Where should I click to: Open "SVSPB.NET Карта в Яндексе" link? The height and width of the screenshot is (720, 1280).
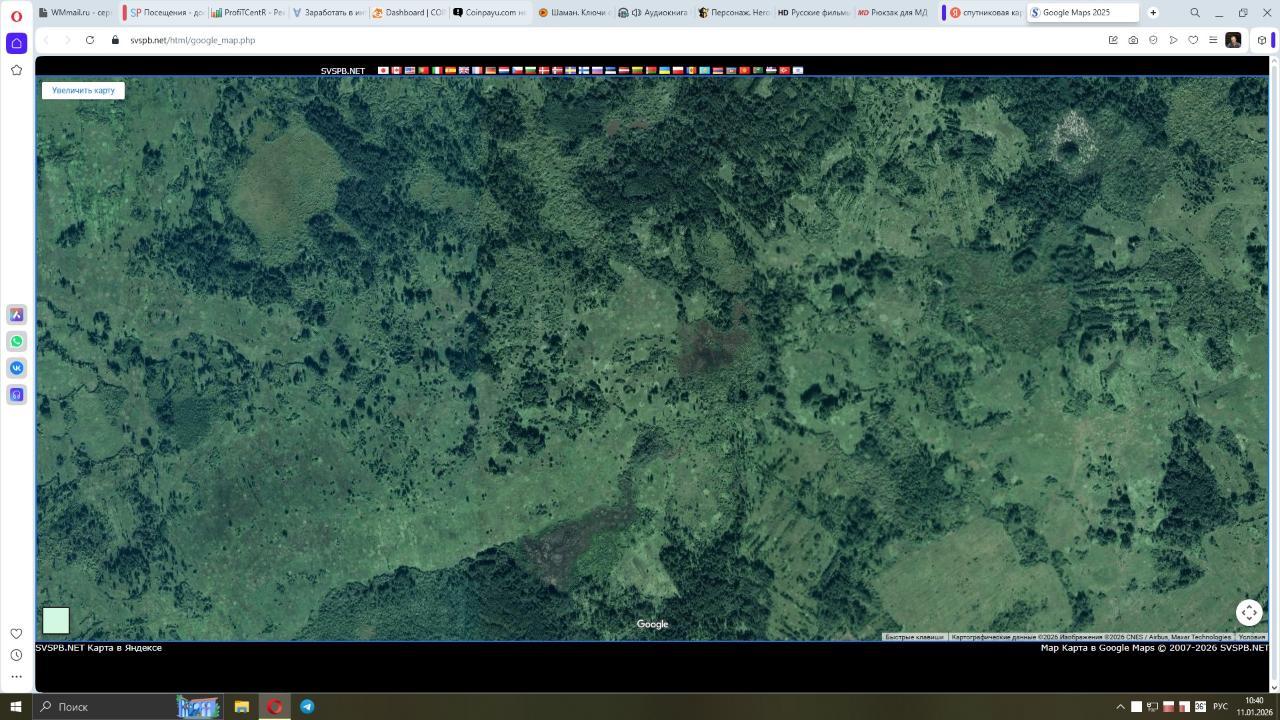[x=98, y=648]
